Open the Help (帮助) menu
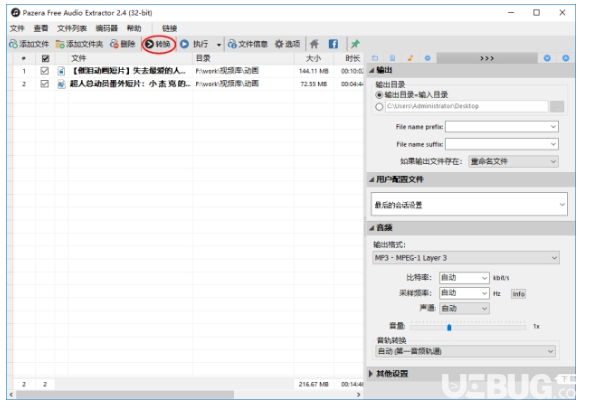This screenshot has width=591, height=408. click(134, 28)
